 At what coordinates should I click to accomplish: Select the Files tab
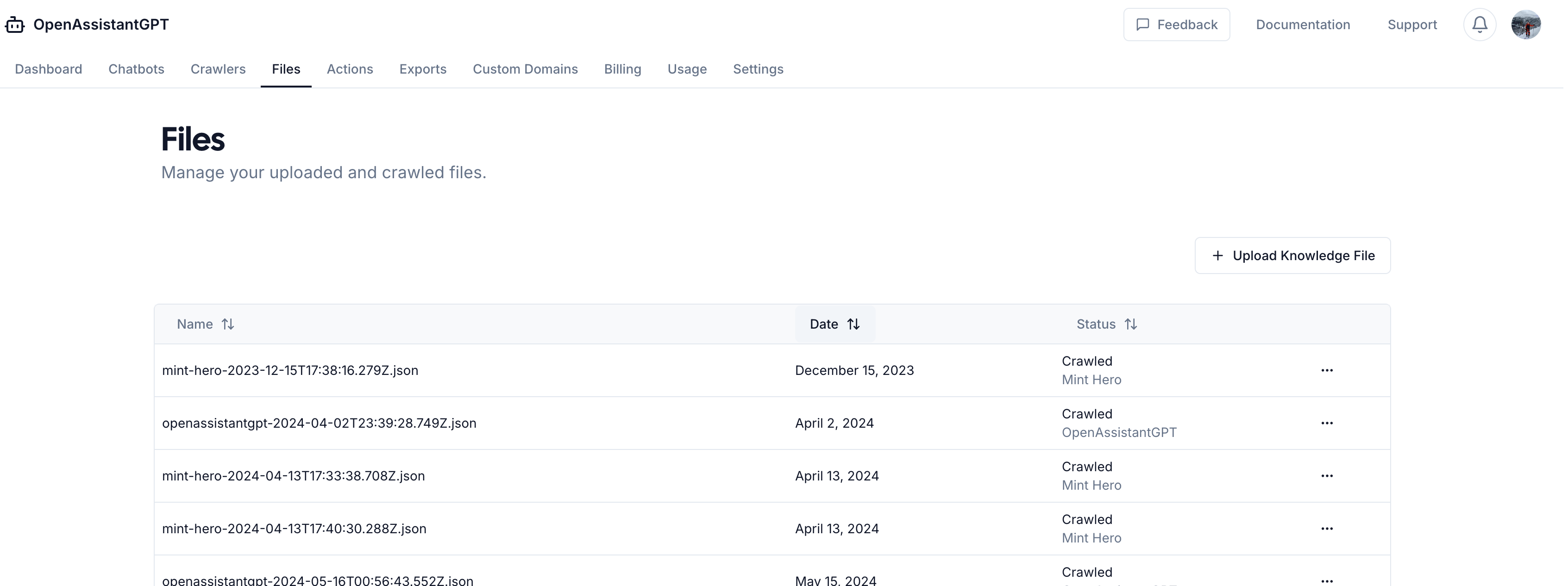point(286,69)
